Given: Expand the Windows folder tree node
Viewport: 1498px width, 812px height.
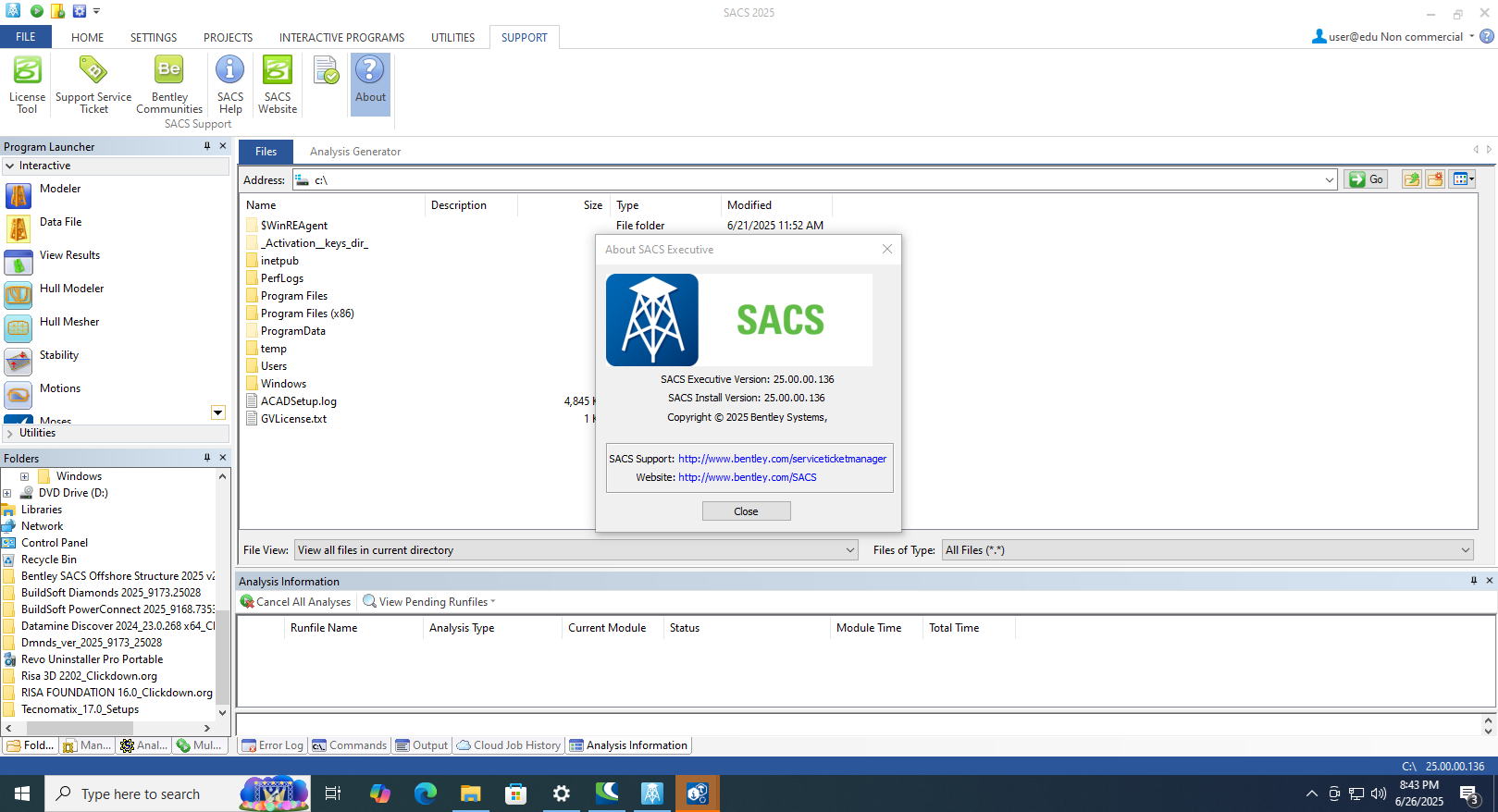Looking at the screenshot, I should 25,476.
